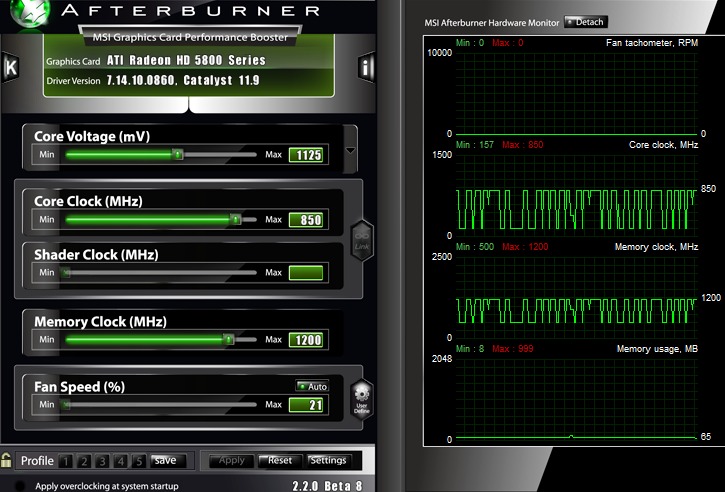This screenshot has height=492, width=725.
Task: Toggle Auto fan speed
Action: pyautogui.click(x=312, y=386)
